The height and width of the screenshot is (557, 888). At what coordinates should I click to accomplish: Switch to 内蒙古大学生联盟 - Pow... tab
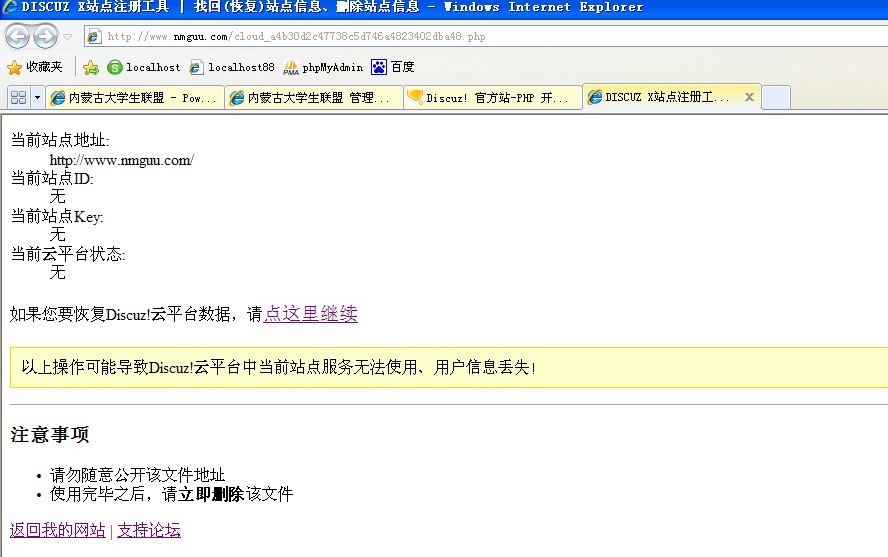(x=135, y=97)
